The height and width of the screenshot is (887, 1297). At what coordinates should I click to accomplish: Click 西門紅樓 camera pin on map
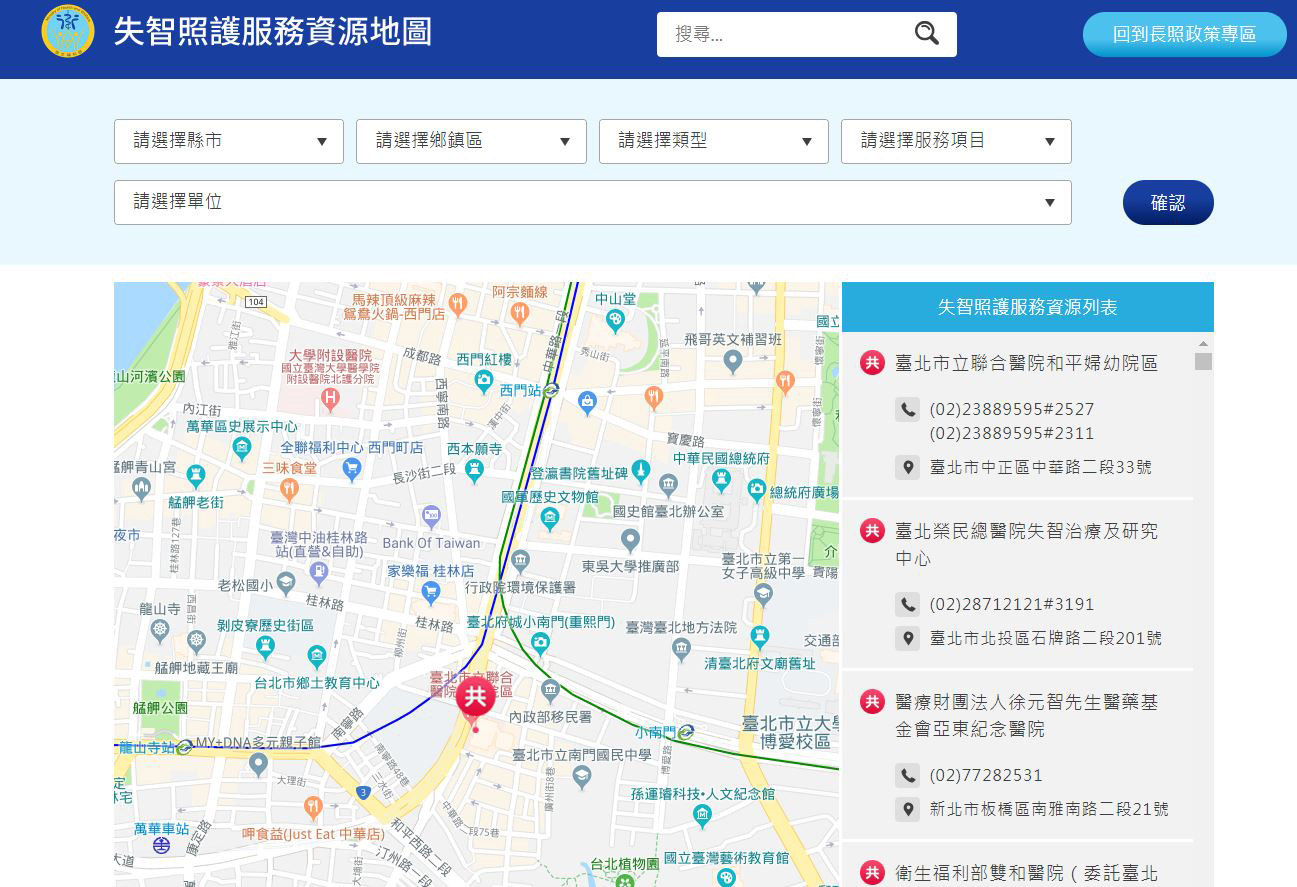point(484,380)
